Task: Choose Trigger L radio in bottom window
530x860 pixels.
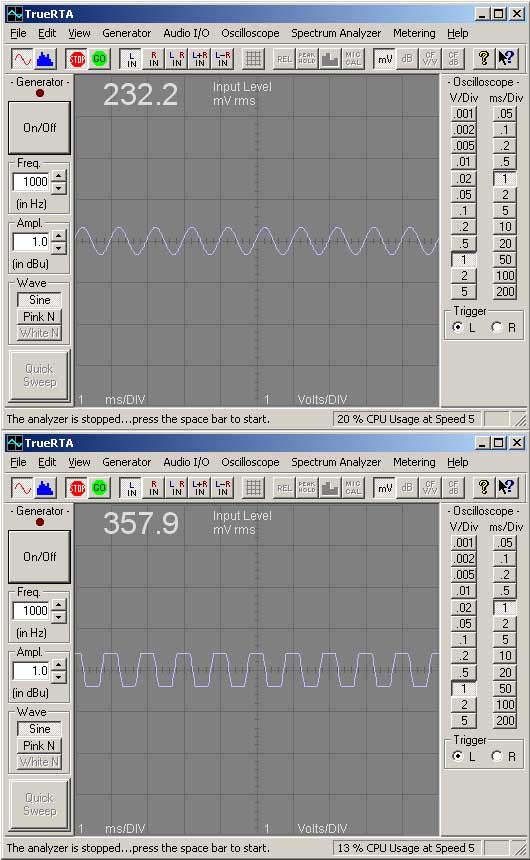Action: click(458, 756)
